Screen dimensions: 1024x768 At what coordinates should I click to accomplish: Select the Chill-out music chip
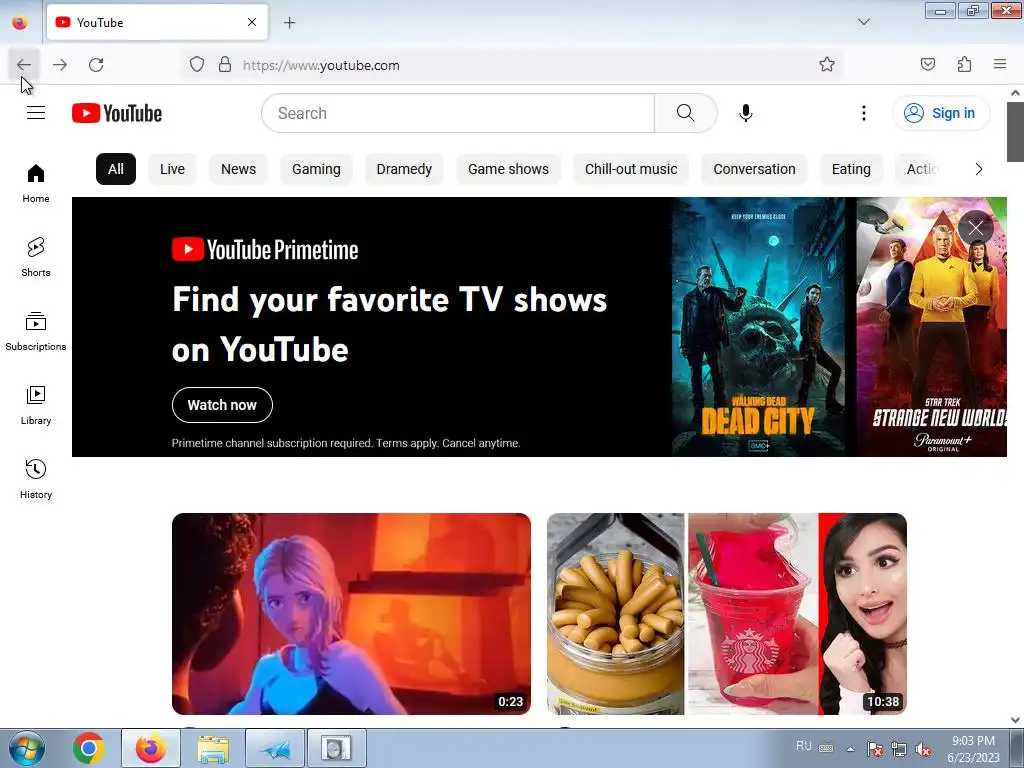pos(631,169)
